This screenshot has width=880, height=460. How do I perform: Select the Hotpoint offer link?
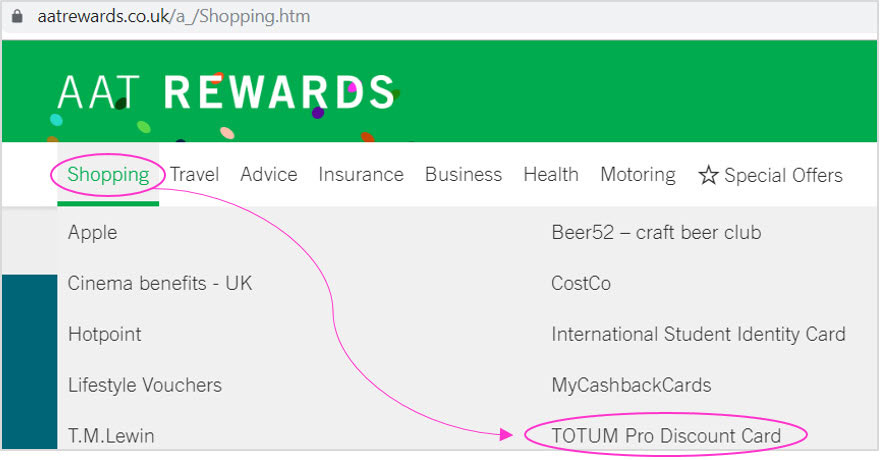pyautogui.click(x=104, y=334)
